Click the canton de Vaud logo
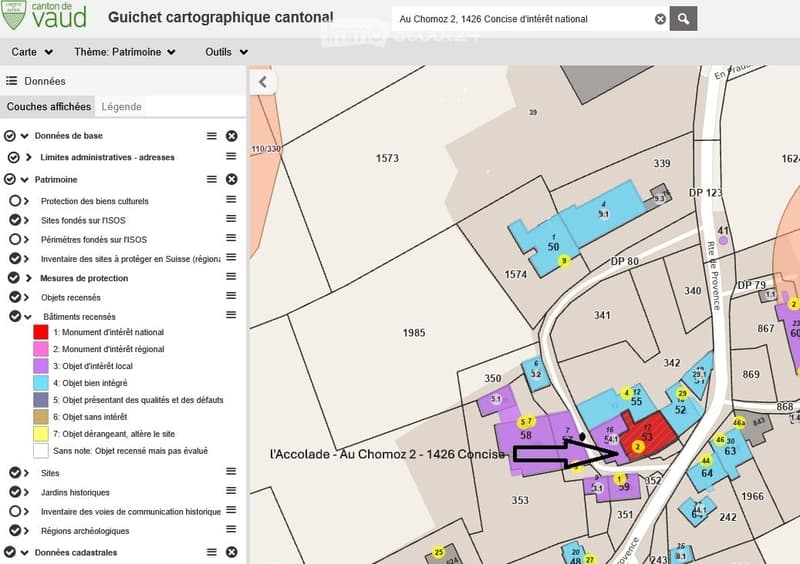Screen dimensions: 800x564 (44, 15)
